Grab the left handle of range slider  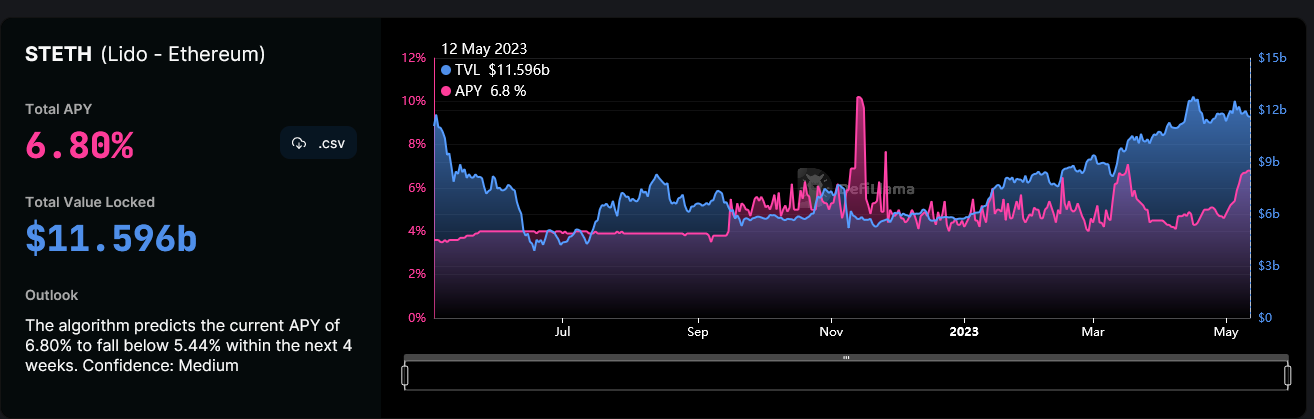pos(405,375)
